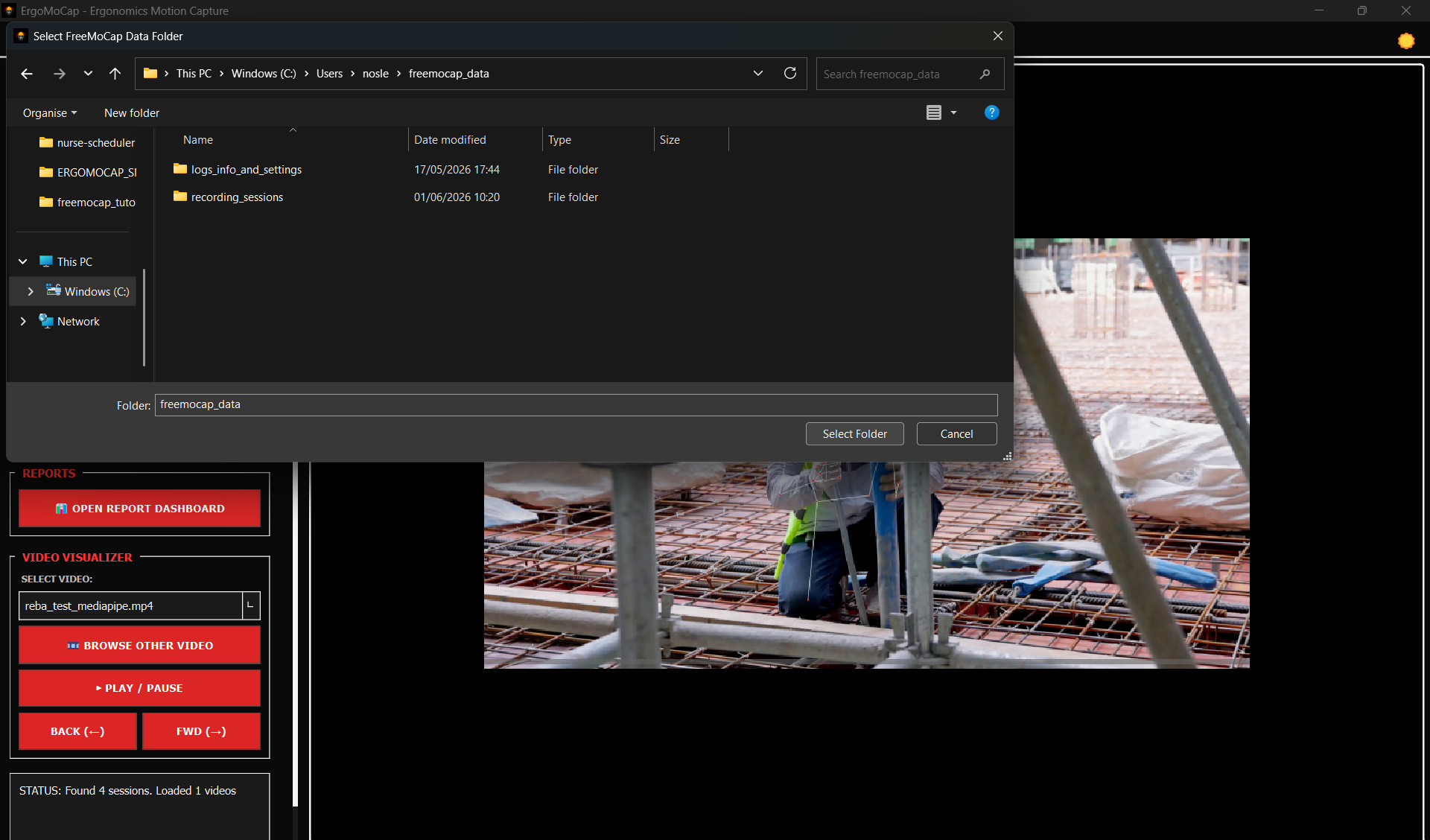This screenshot has width=1430, height=840.
Task: Create a New folder
Action: click(x=132, y=113)
